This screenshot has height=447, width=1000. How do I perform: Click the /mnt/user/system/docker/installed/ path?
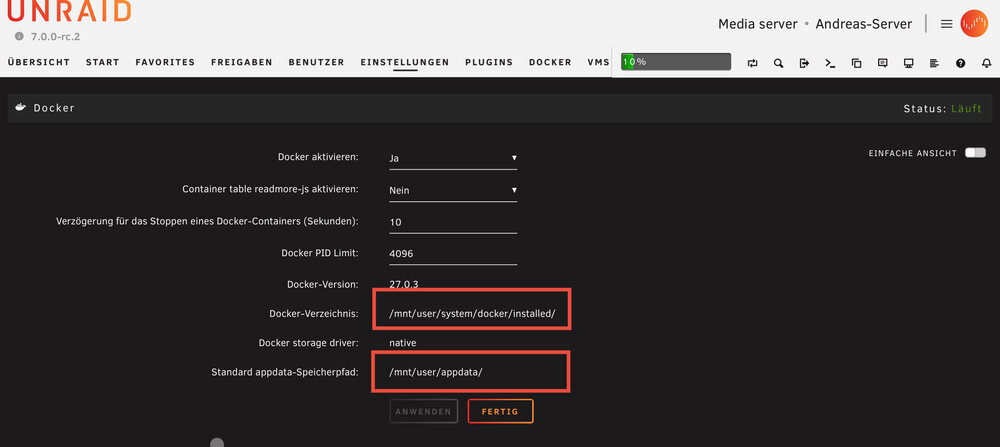coord(473,314)
